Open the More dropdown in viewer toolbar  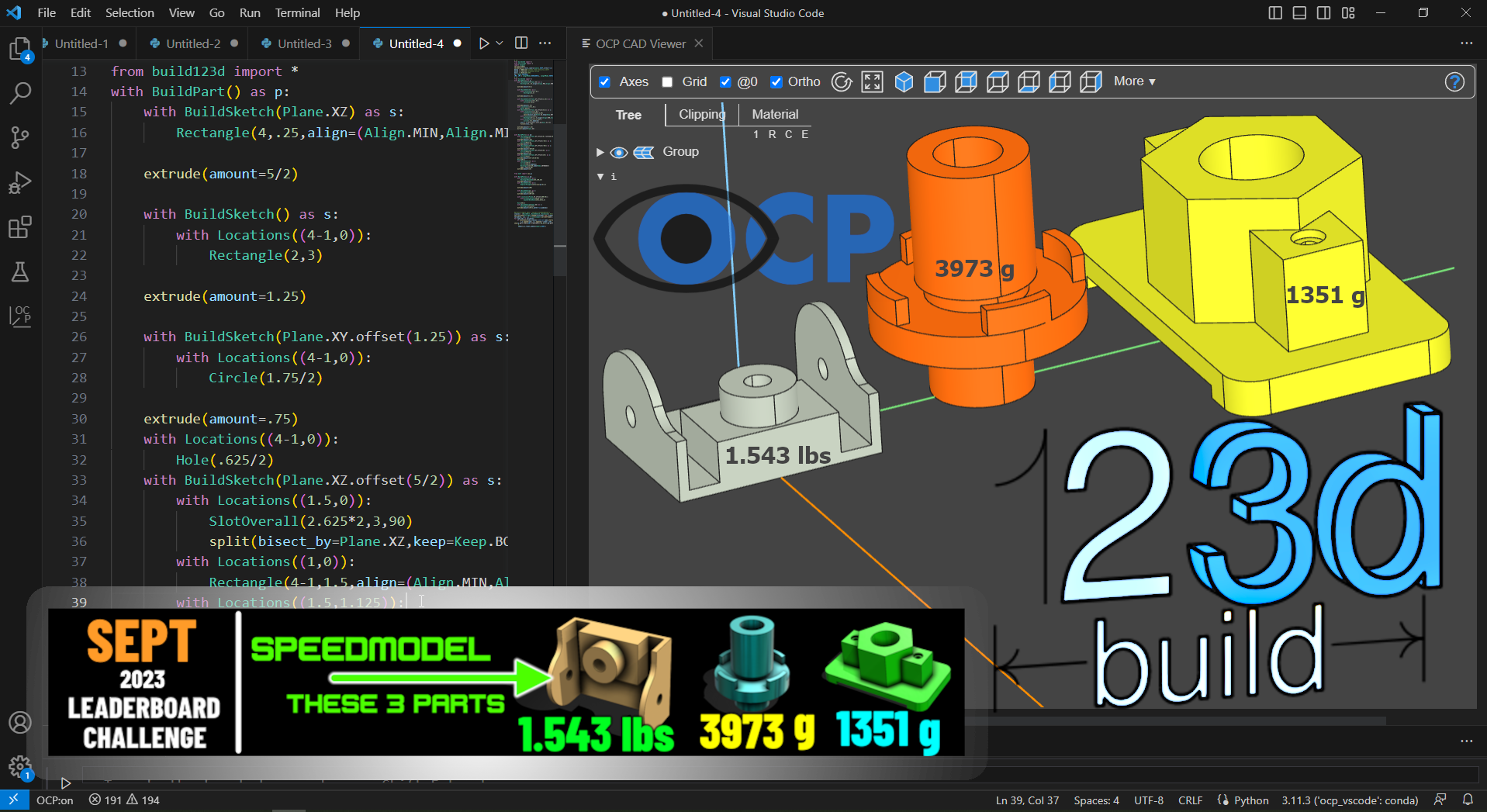pos(1134,81)
